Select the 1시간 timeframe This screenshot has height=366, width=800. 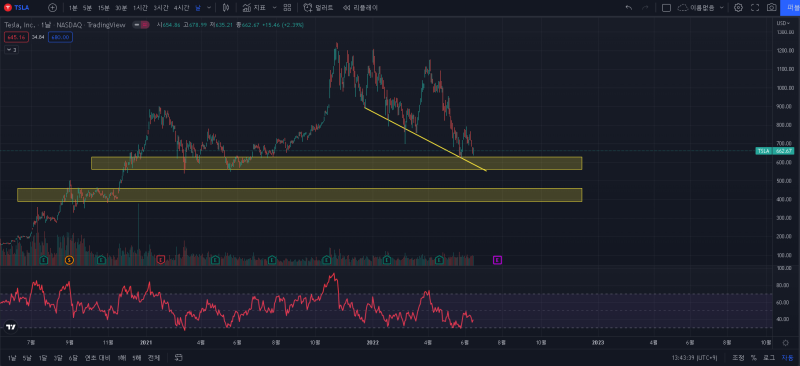point(140,8)
